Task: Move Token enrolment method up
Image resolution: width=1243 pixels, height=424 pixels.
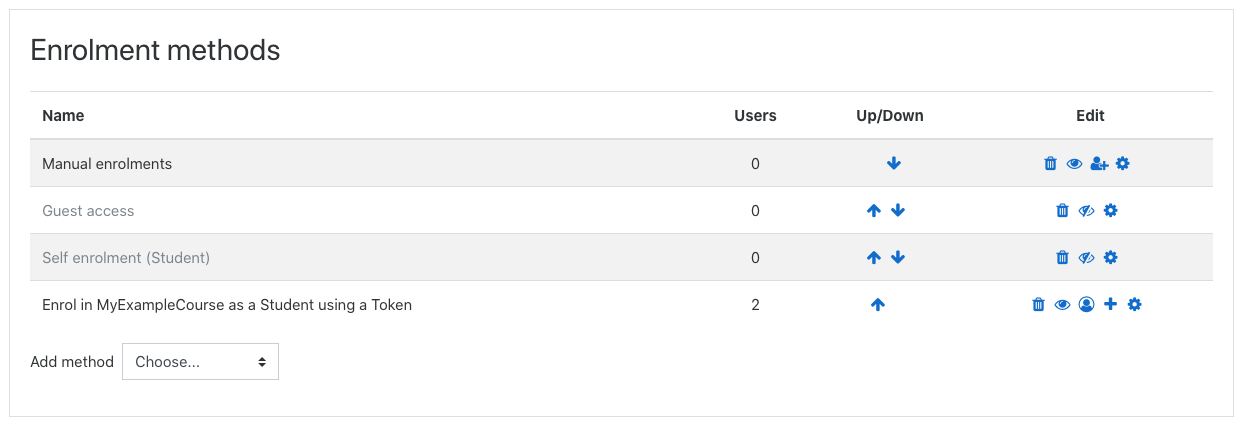Action: pyautogui.click(x=878, y=304)
